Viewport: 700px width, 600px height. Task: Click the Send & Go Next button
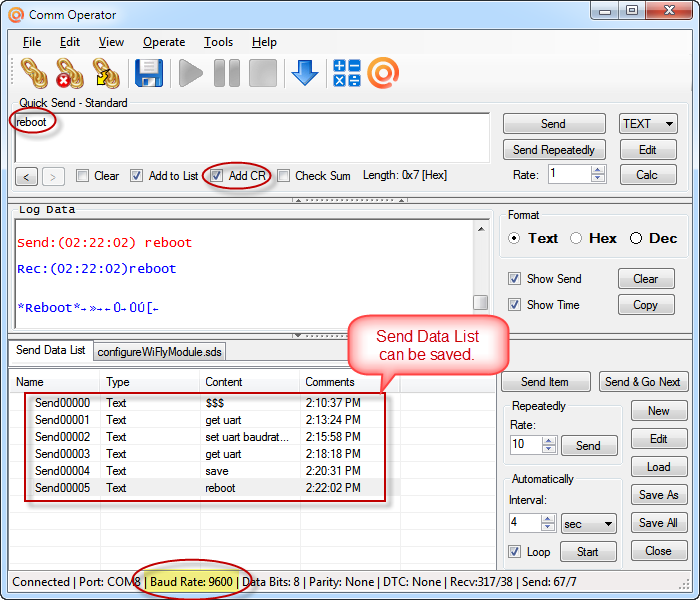tap(643, 382)
